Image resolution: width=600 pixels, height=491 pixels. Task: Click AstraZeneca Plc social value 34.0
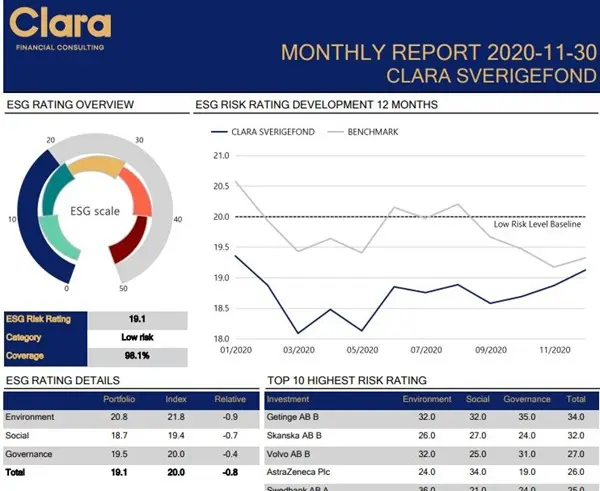478,472
